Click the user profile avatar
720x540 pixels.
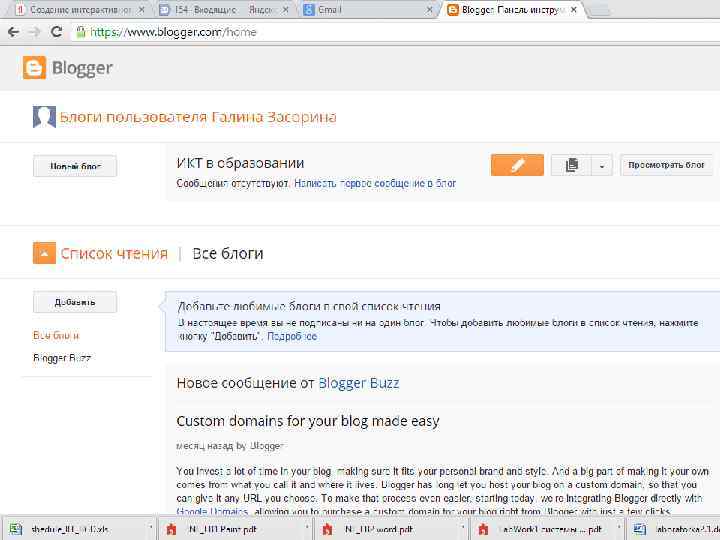coord(44,117)
